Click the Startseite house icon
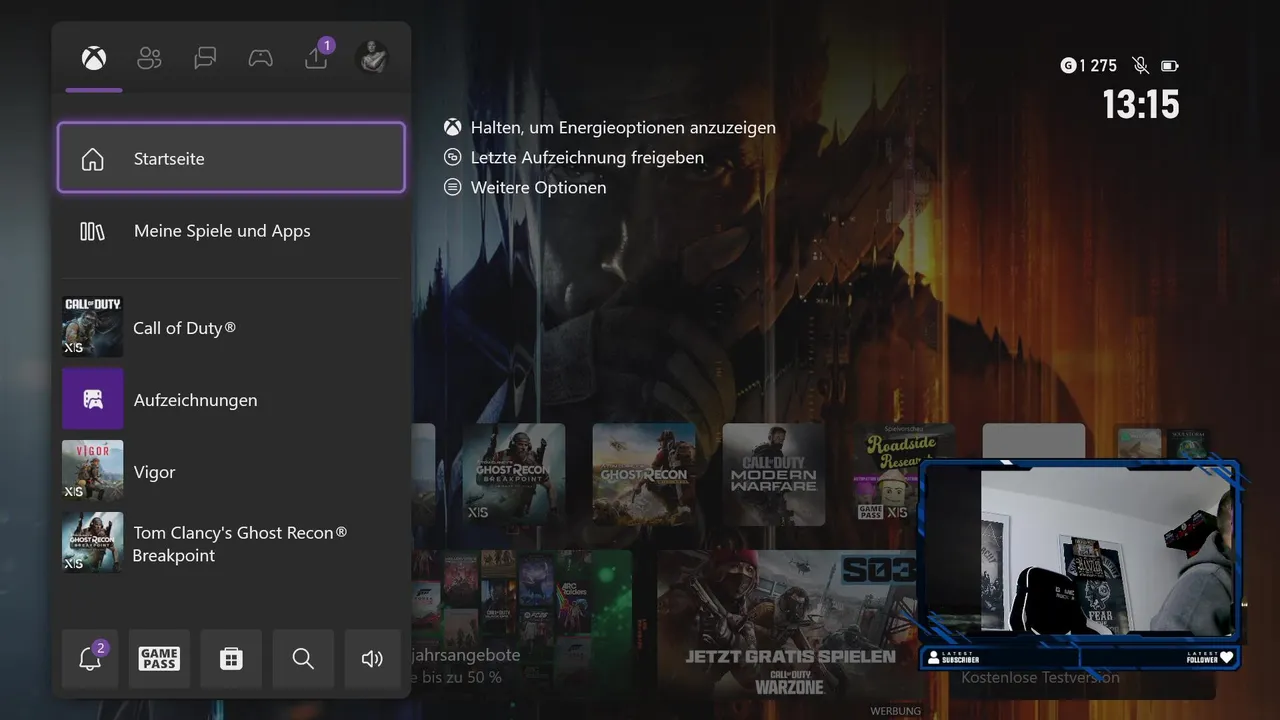Image resolution: width=1280 pixels, height=720 pixels. (92, 159)
